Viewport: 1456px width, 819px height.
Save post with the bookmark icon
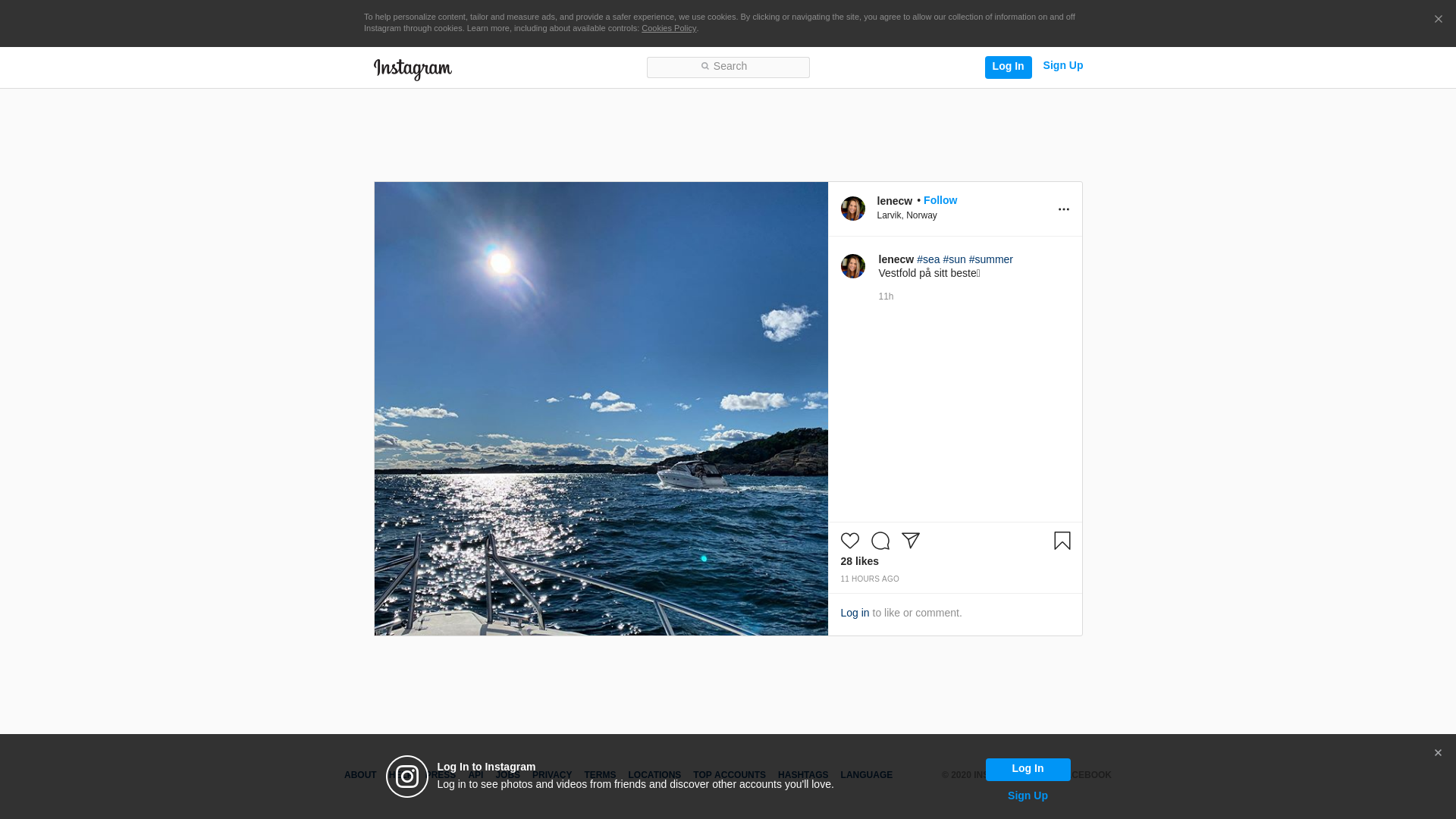(x=1062, y=541)
